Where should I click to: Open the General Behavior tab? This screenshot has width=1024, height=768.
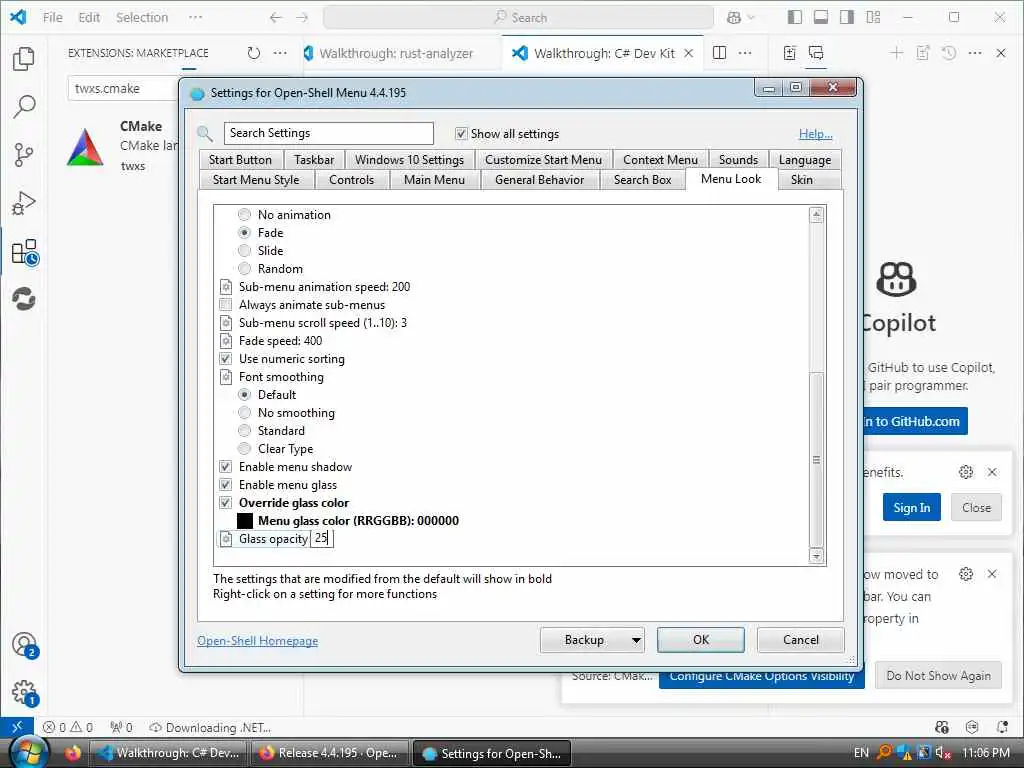pos(539,180)
